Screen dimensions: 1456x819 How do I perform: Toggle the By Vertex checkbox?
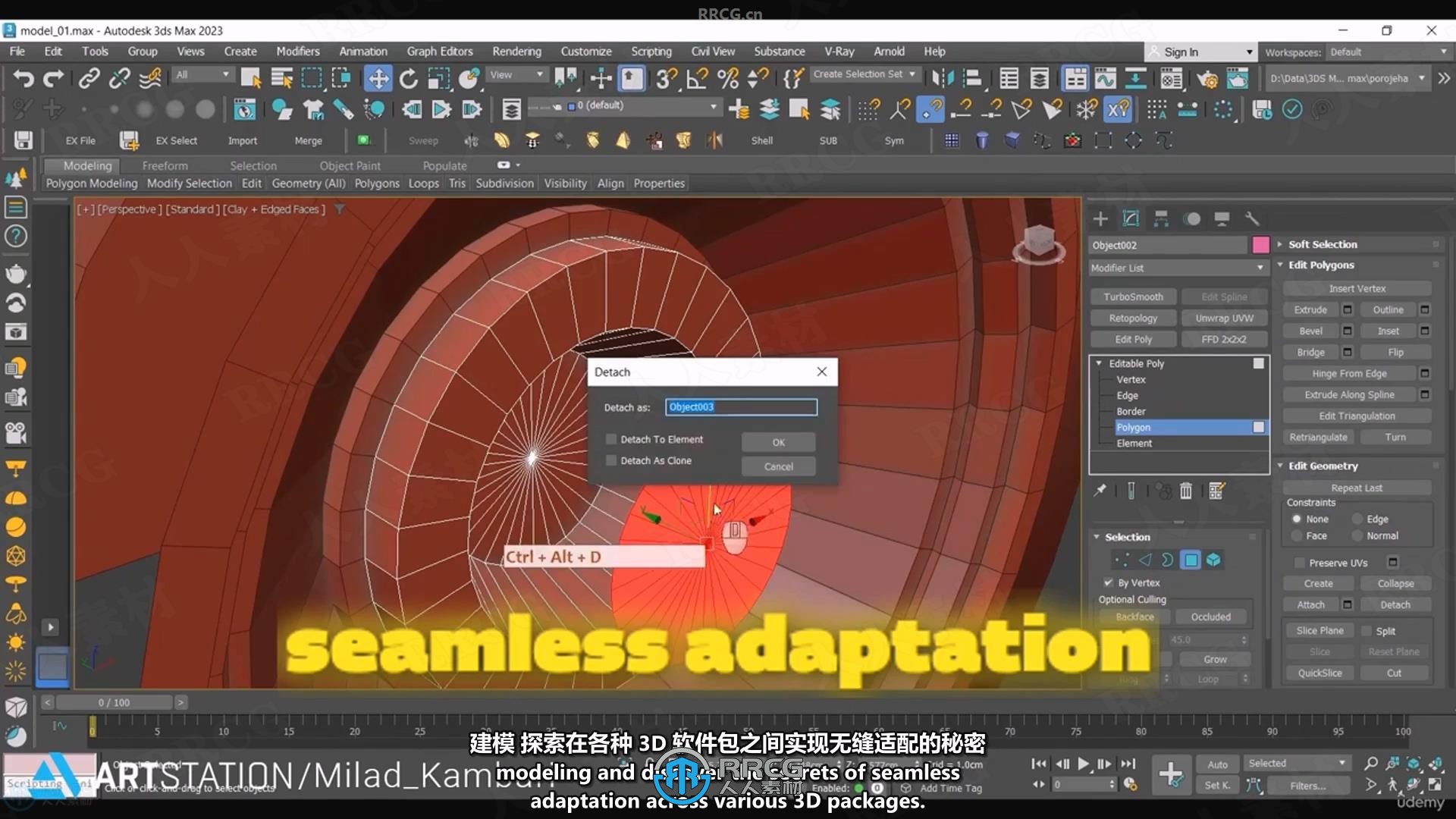pos(1109,582)
